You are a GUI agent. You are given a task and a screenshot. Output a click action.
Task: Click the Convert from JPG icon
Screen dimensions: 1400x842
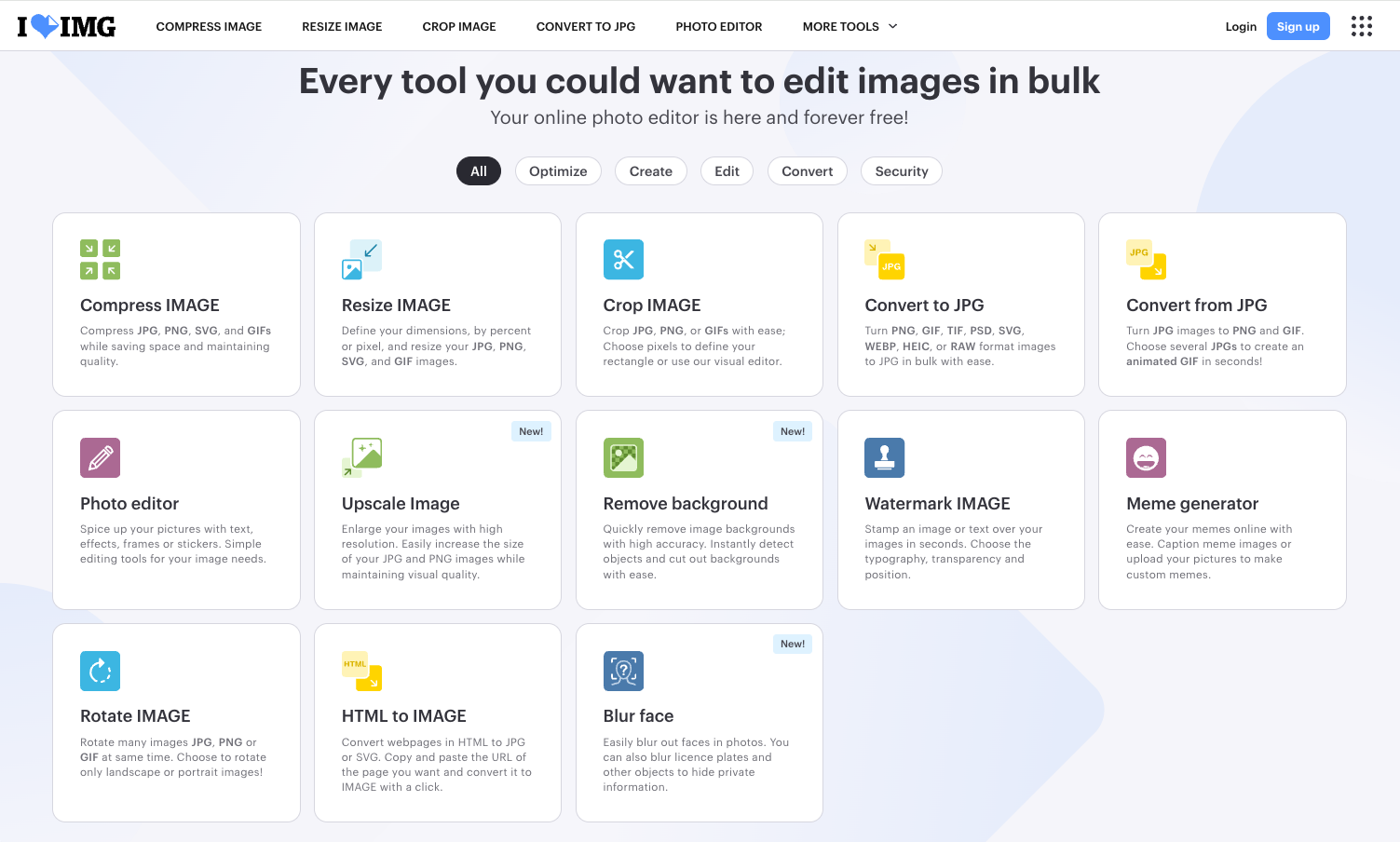click(1147, 260)
